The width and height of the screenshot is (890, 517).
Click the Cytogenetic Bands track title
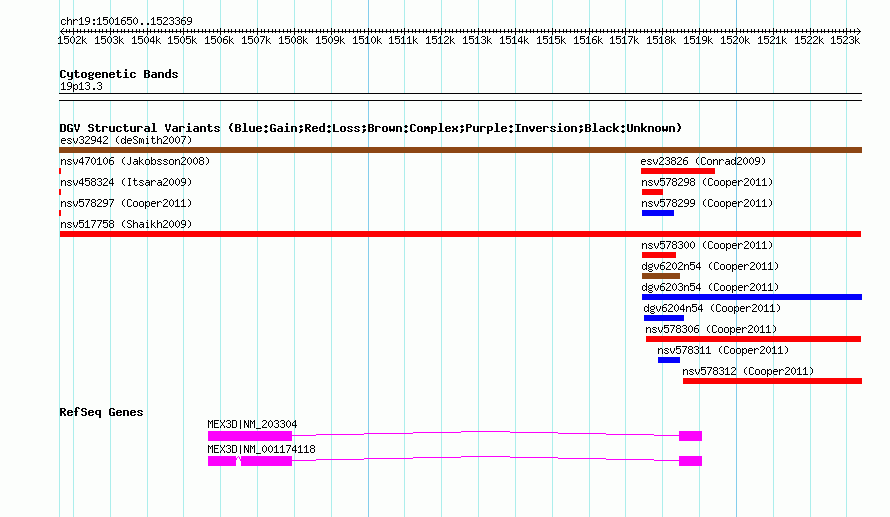point(119,74)
